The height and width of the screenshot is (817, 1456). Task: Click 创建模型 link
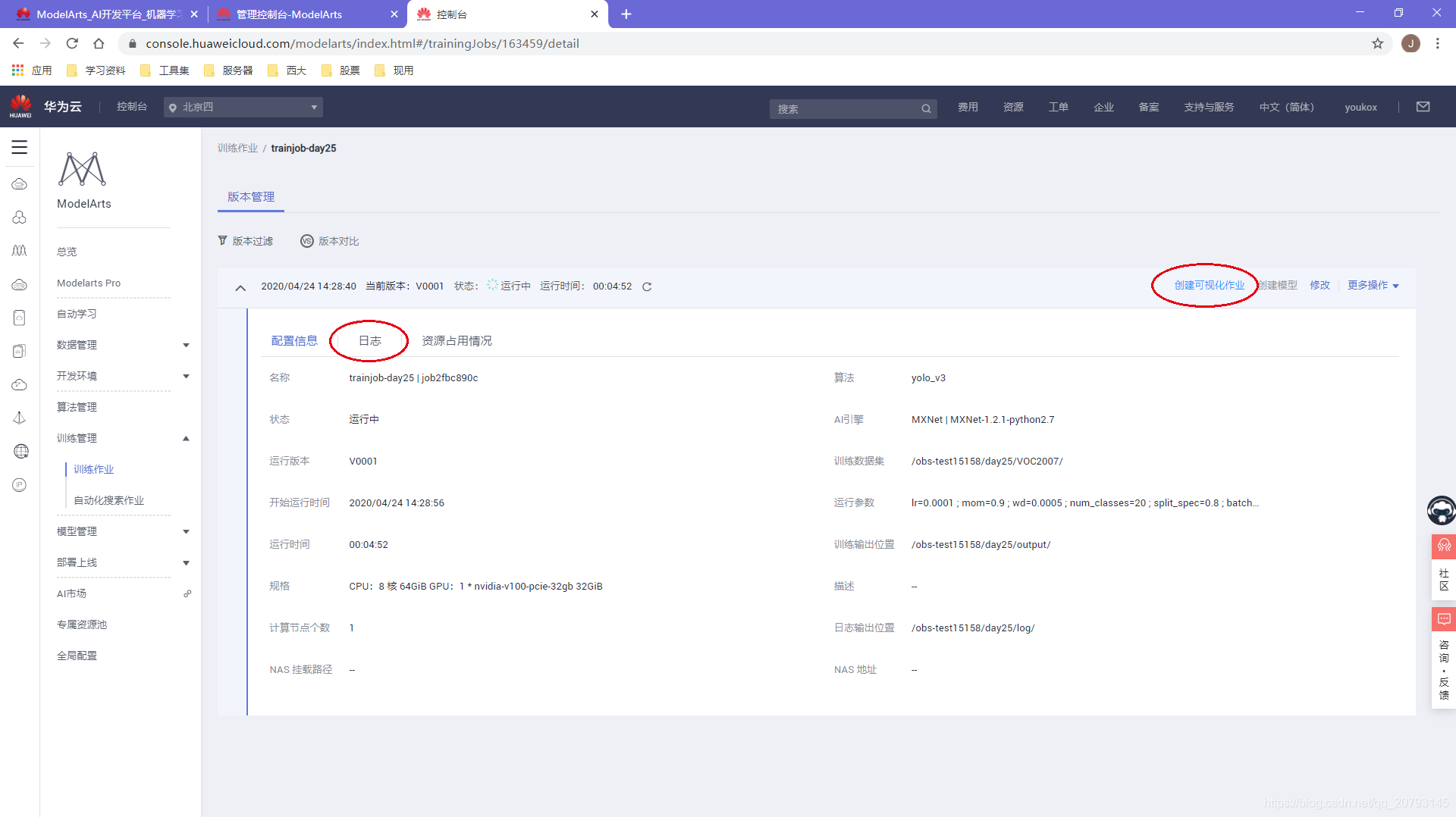1278,285
